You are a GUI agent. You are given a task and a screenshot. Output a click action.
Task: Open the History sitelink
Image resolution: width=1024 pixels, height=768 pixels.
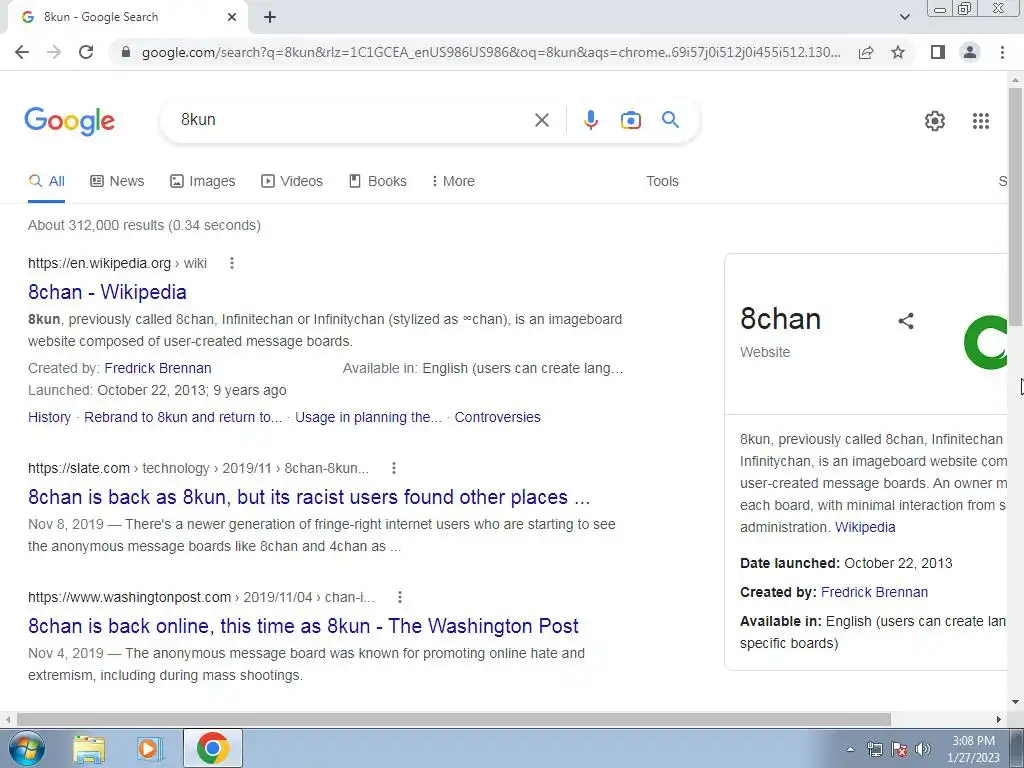(x=50, y=417)
